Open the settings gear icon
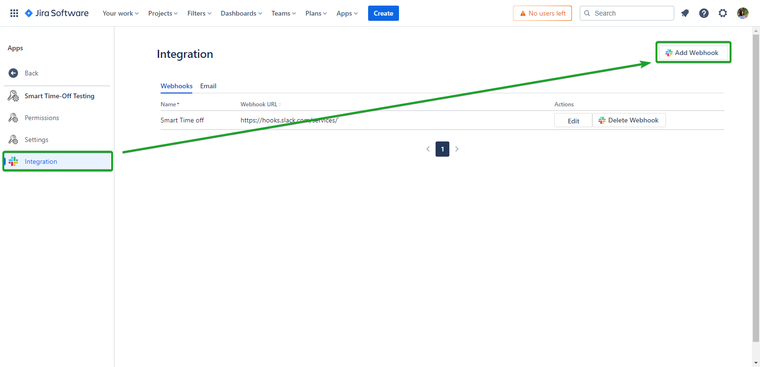 (x=723, y=13)
